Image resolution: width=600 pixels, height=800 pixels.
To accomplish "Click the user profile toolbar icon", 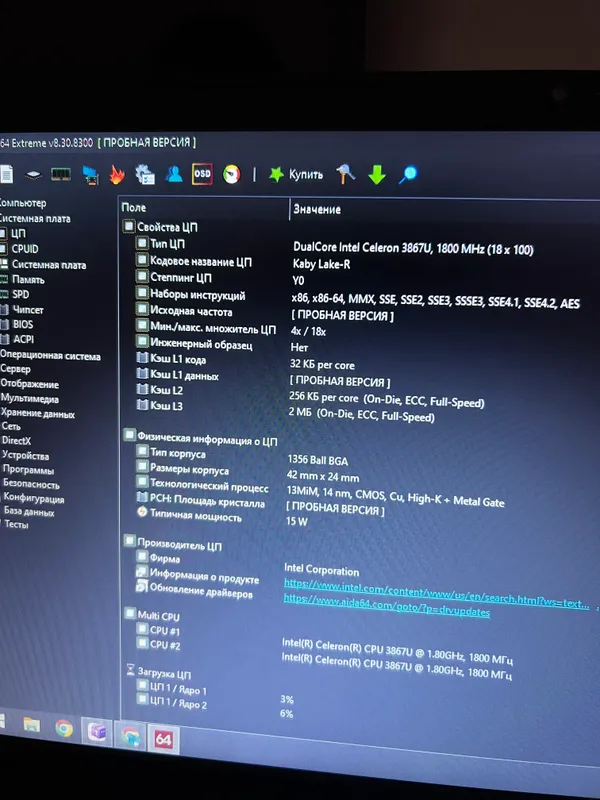I will tap(174, 174).
